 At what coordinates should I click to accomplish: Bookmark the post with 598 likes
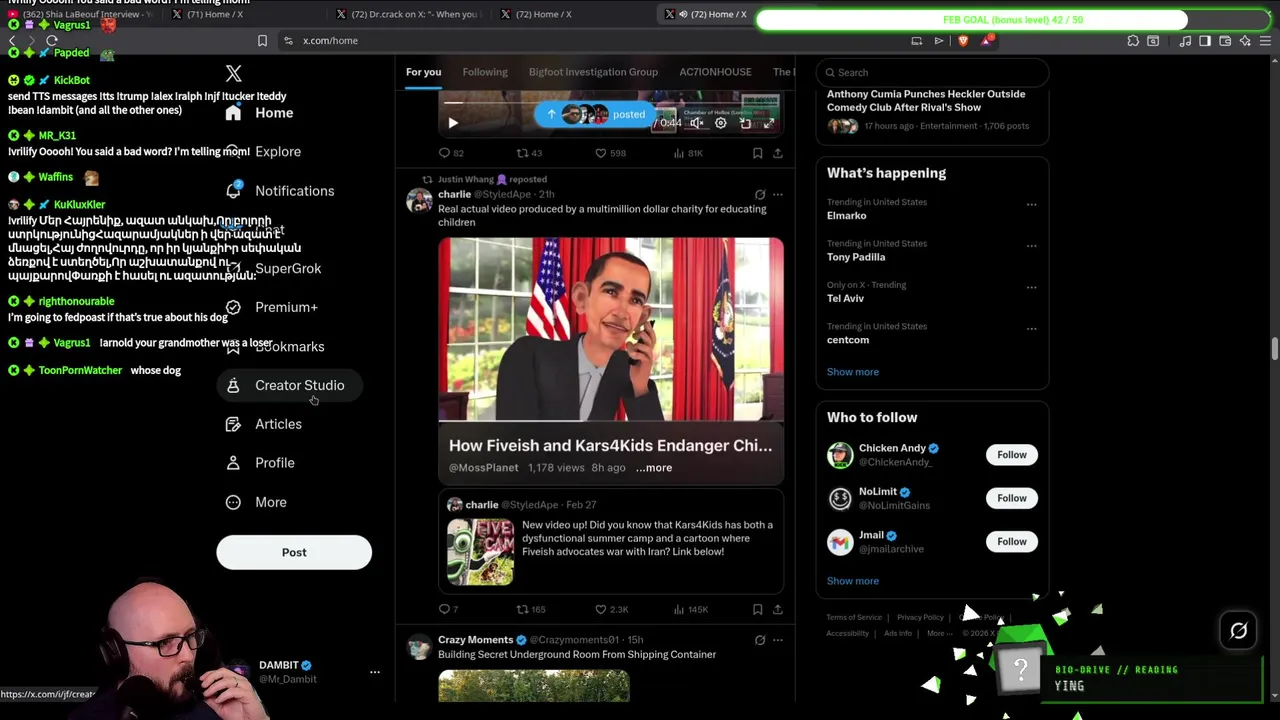(x=757, y=153)
